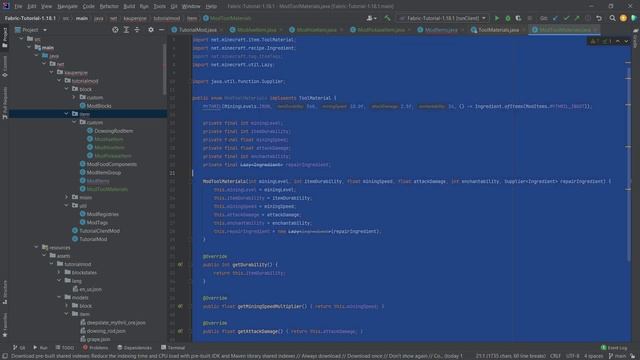Click the CRLF line separator in status bar
Viewport: 640px width, 360px height.
tap(555, 356)
